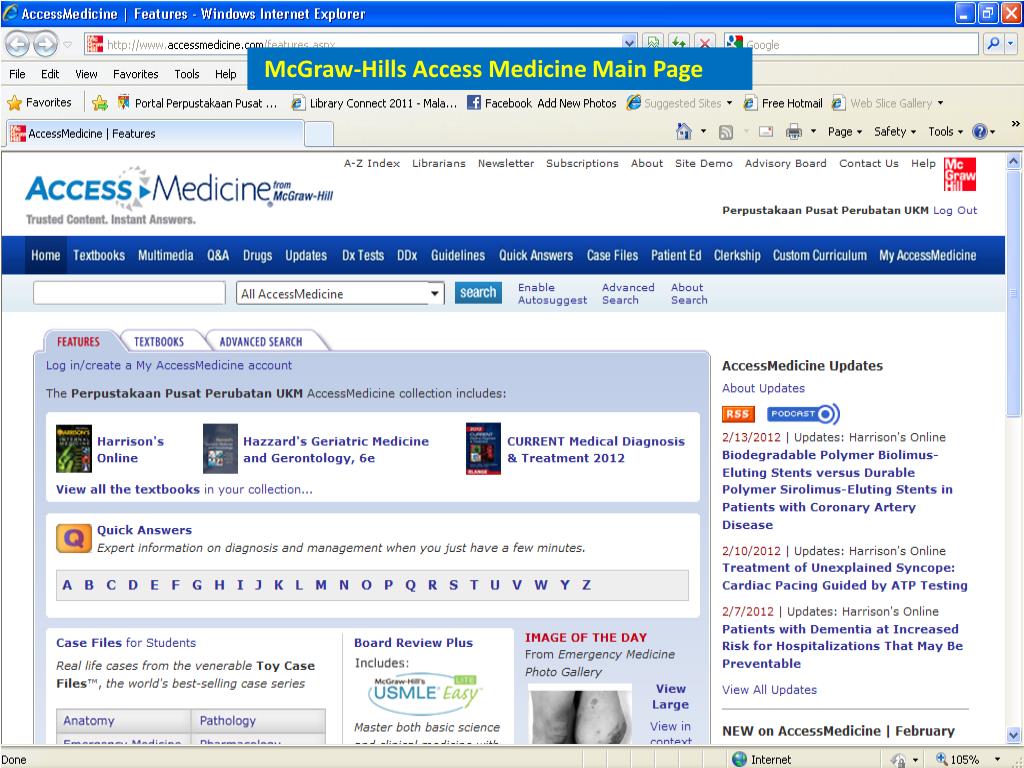Click the Enable Autosuggest link

pyautogui.click(x=552, y=294)
